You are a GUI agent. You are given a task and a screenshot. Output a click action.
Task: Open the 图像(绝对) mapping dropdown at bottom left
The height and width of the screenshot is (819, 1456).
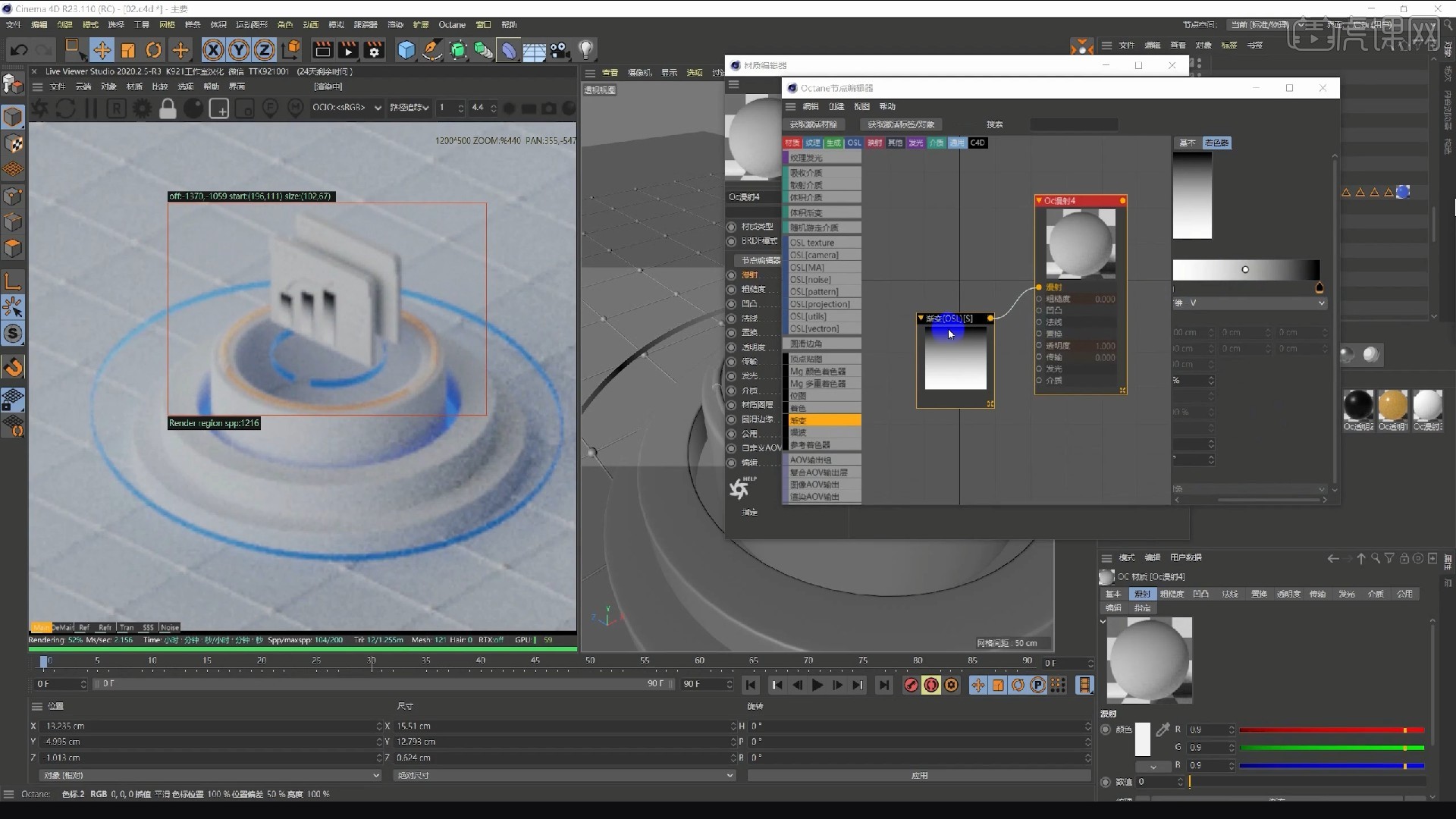point(209,775)
